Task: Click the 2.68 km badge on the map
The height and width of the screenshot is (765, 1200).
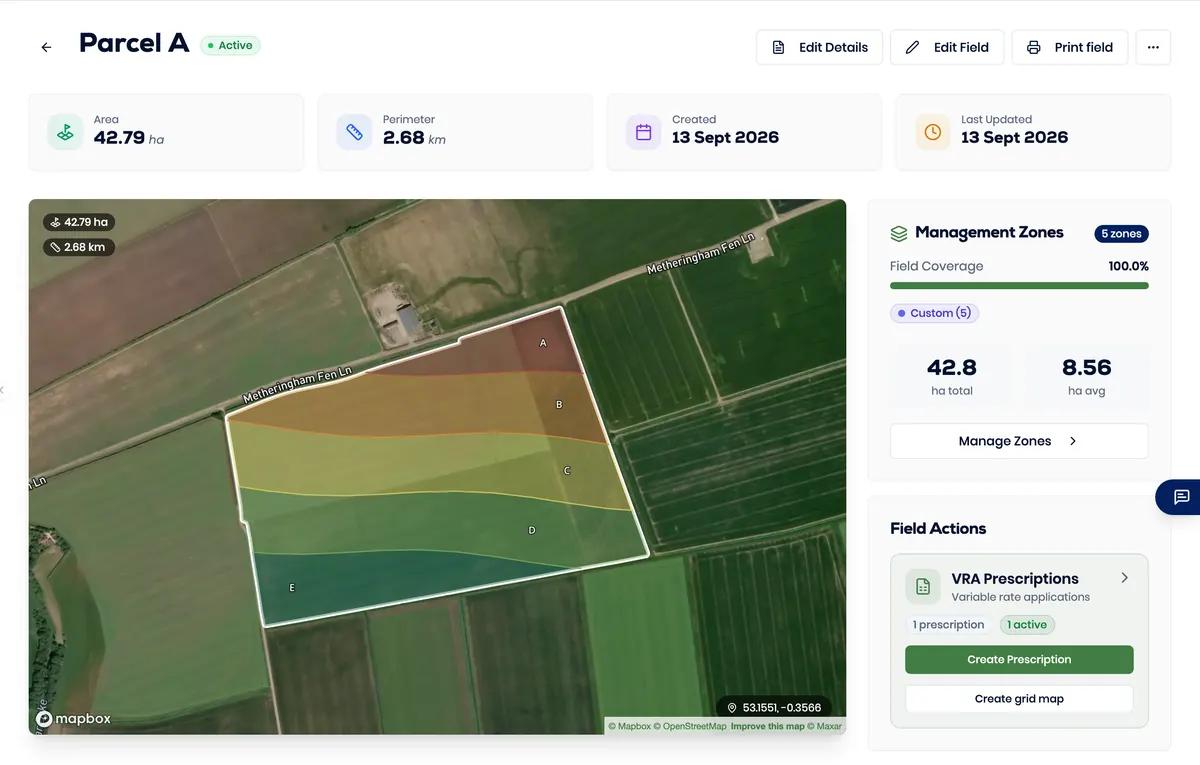Action: (x=79, y=247)
